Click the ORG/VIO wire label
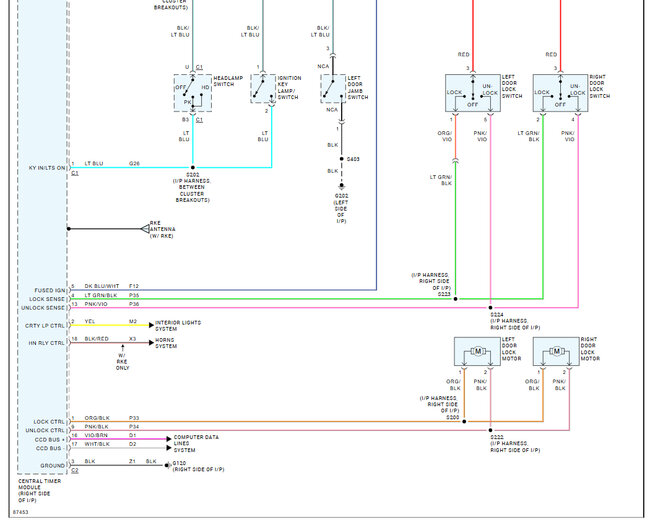Viewport: 650px width, 522px height. coord(445,136)
